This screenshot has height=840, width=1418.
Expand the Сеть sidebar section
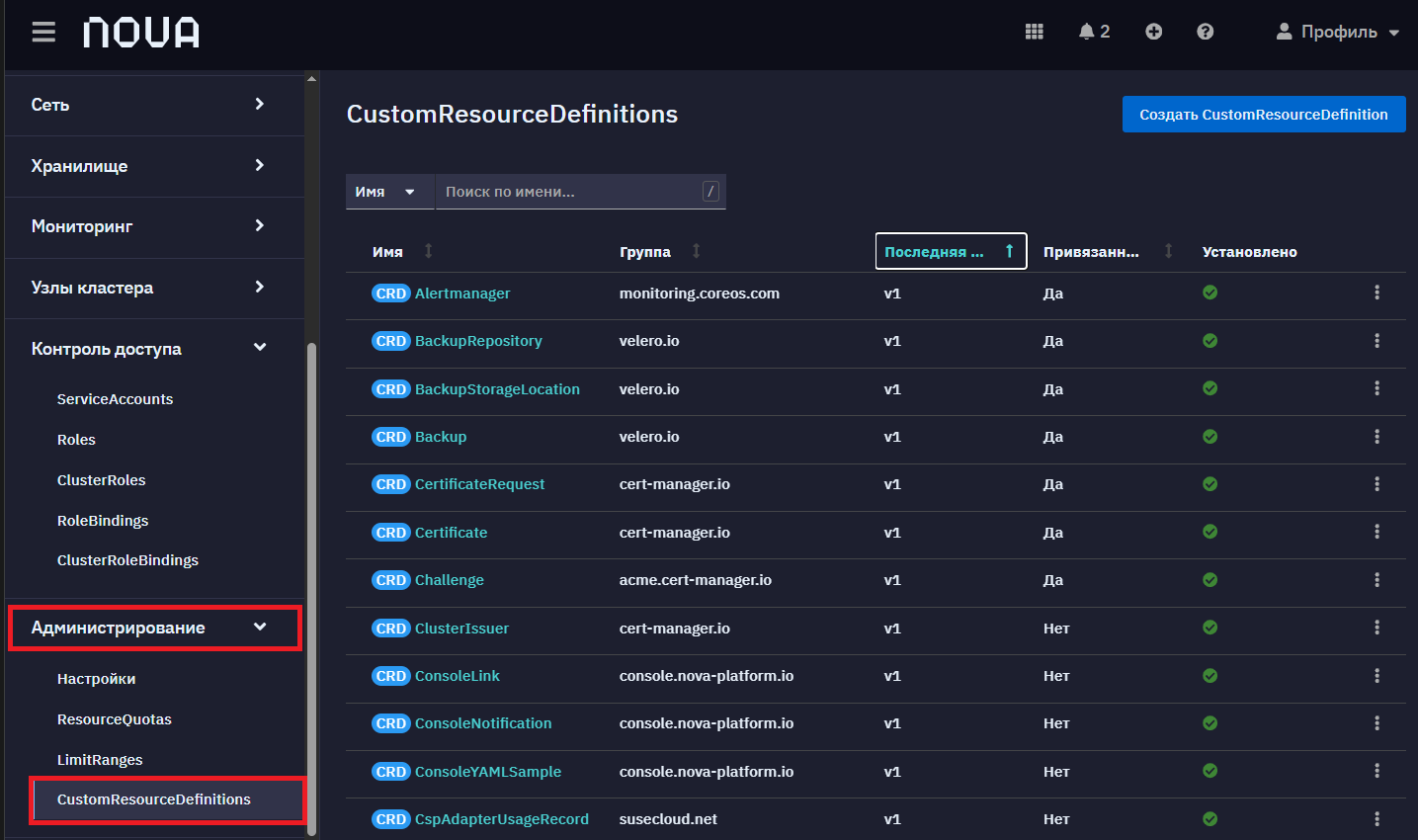(154, 105)
